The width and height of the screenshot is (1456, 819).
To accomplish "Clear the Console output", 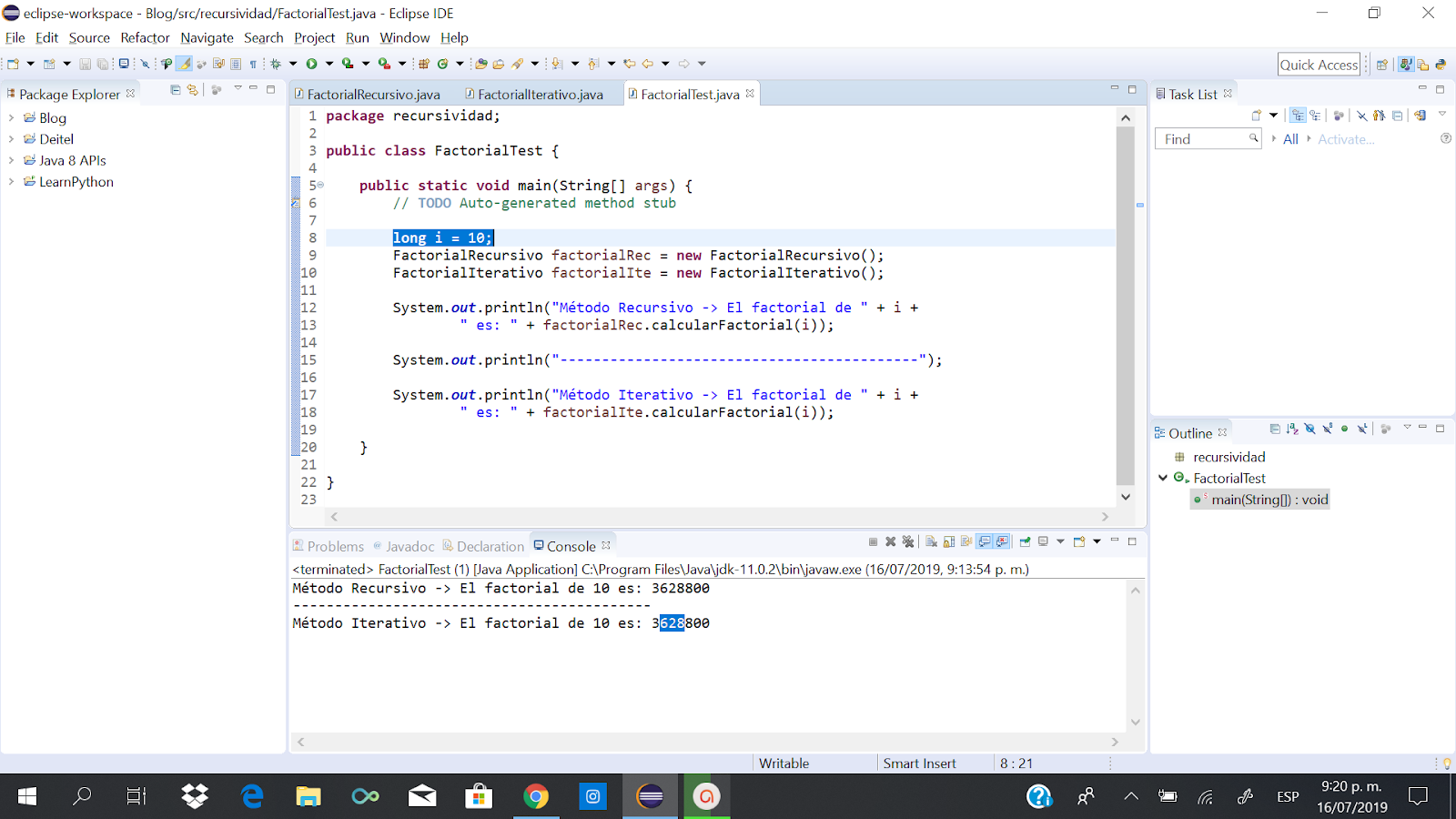I will tap(931, 541).
